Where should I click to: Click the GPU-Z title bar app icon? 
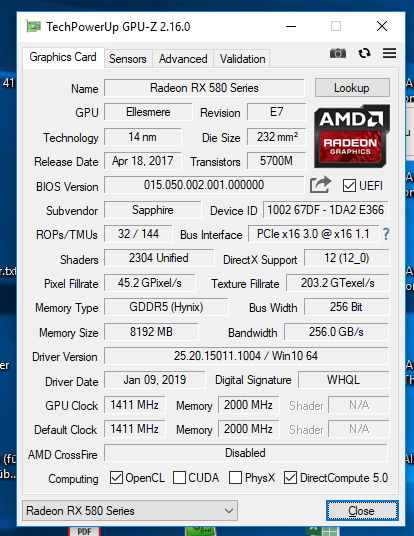coord(33,26)
